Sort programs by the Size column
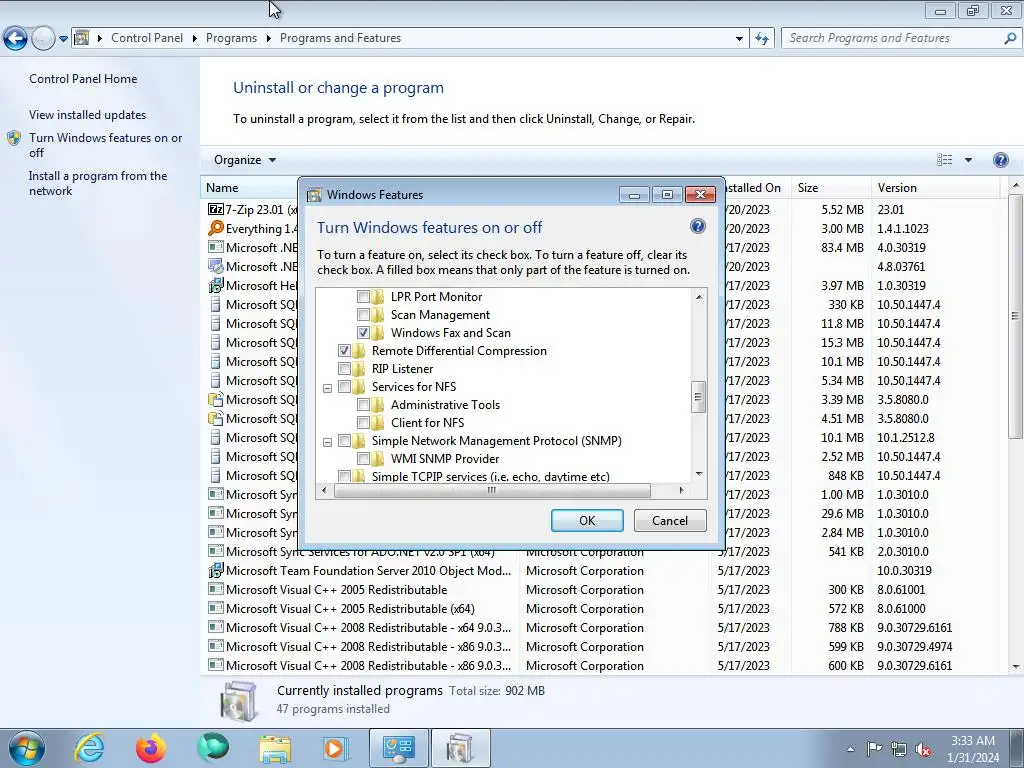Screen dimensions: 1024x768 pos(830,188)
